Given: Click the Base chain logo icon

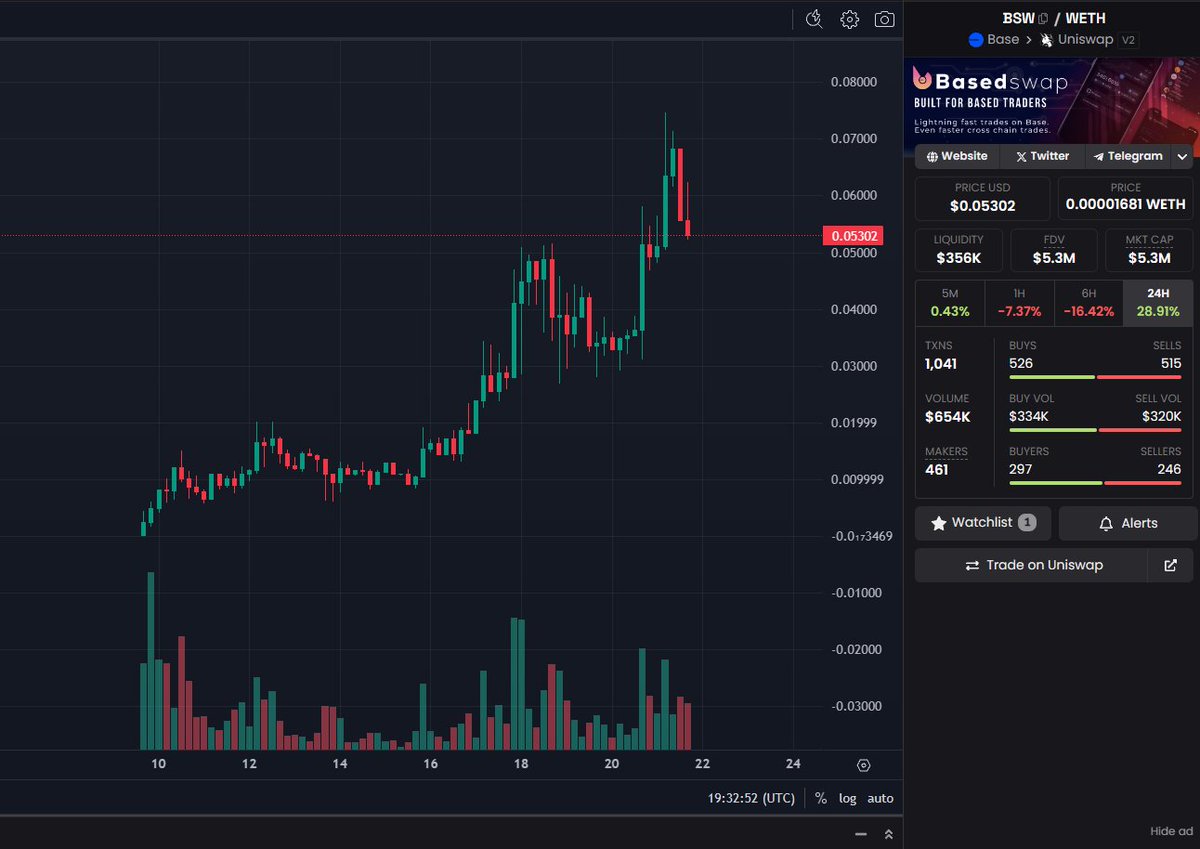Looking at the screenshot, I should pos(976,40).
